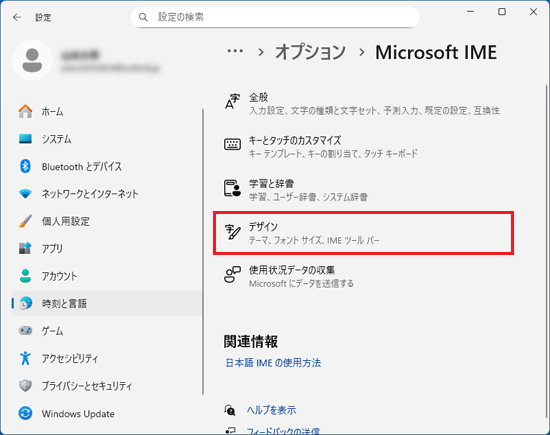Click the アプリ icon in sidebar
This screenshot has height=435, width=550.
25,248
